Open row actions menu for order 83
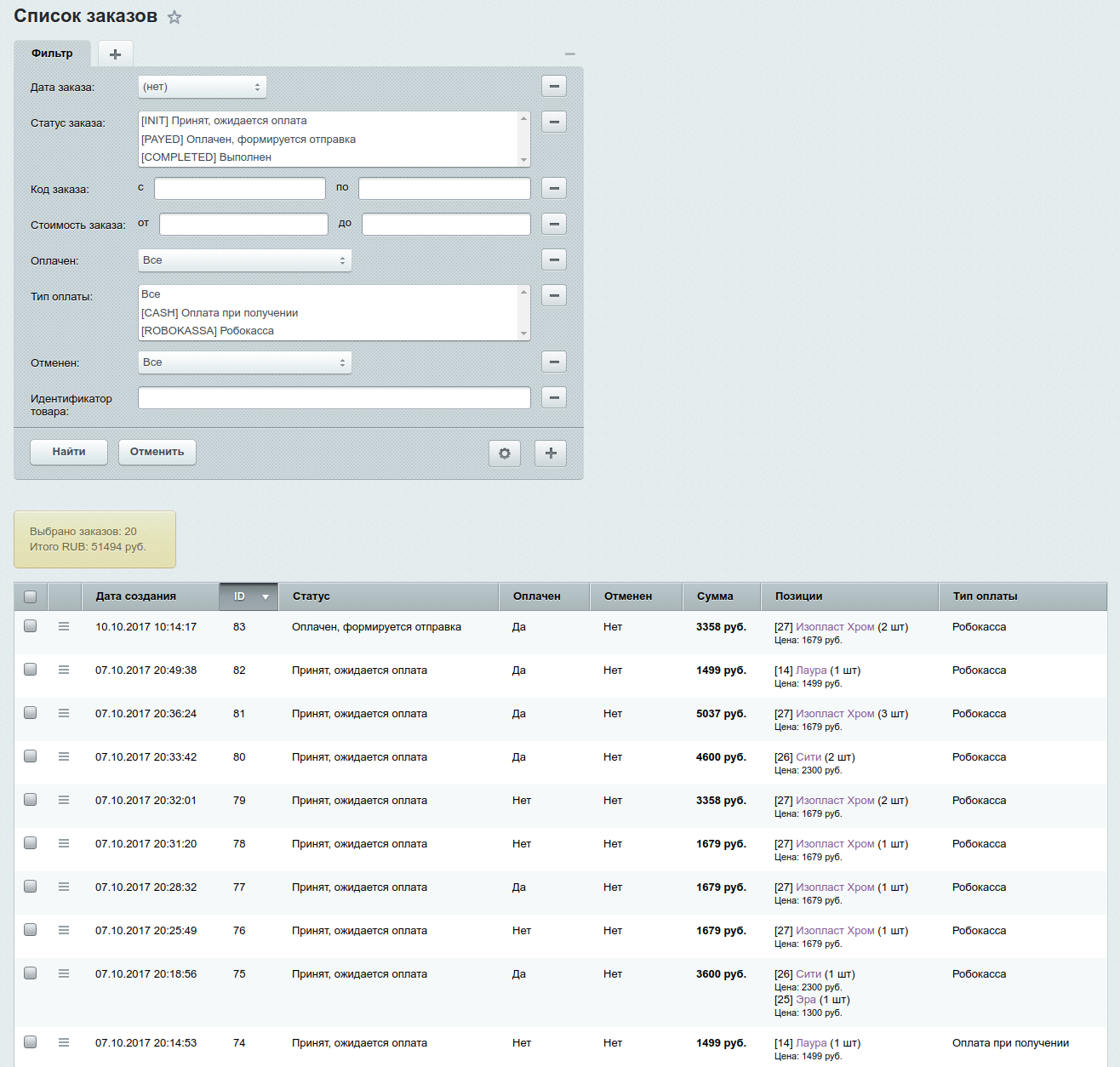Screen dimensions: 1120x1067 pos(64,626)
